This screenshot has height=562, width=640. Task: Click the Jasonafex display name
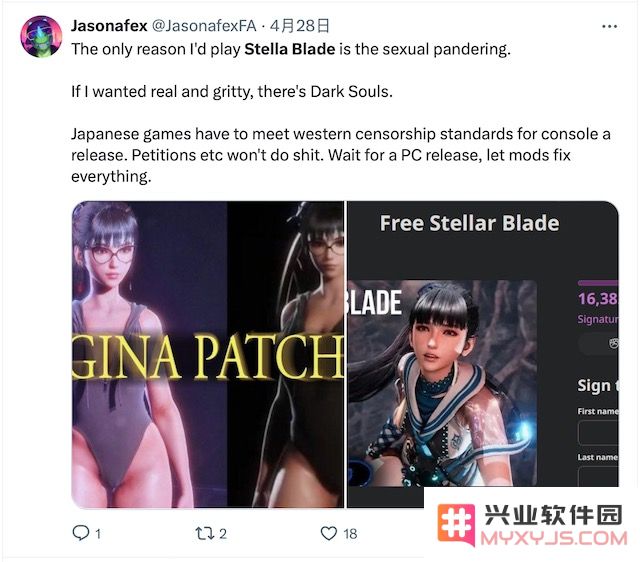click(109, 26)
